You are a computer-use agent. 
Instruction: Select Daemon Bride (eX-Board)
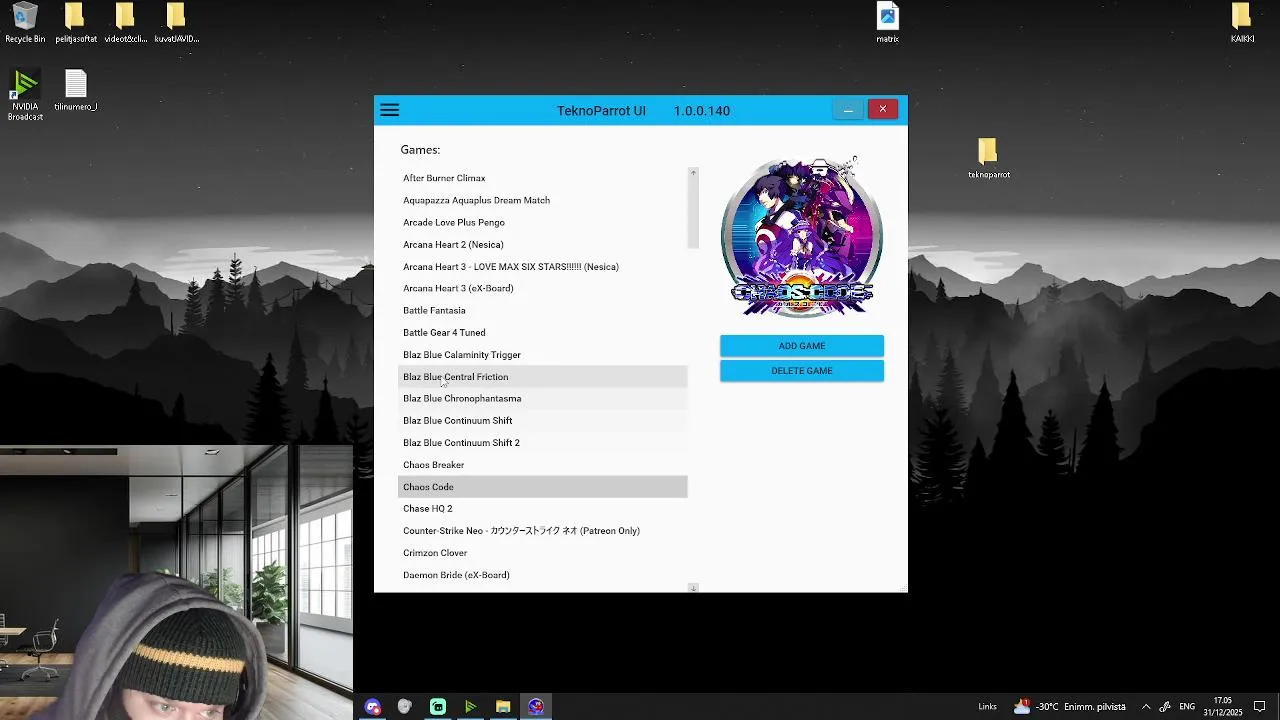(543, 575)
